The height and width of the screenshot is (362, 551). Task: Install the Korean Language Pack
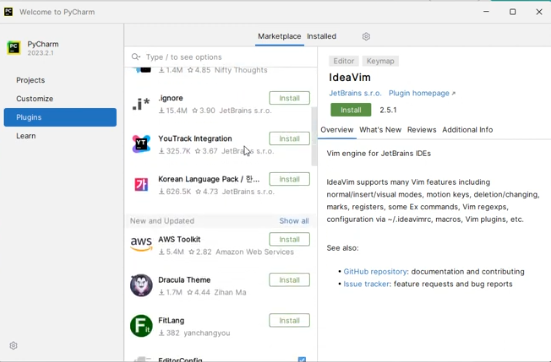pyautogui.click(x=290, y=179)
